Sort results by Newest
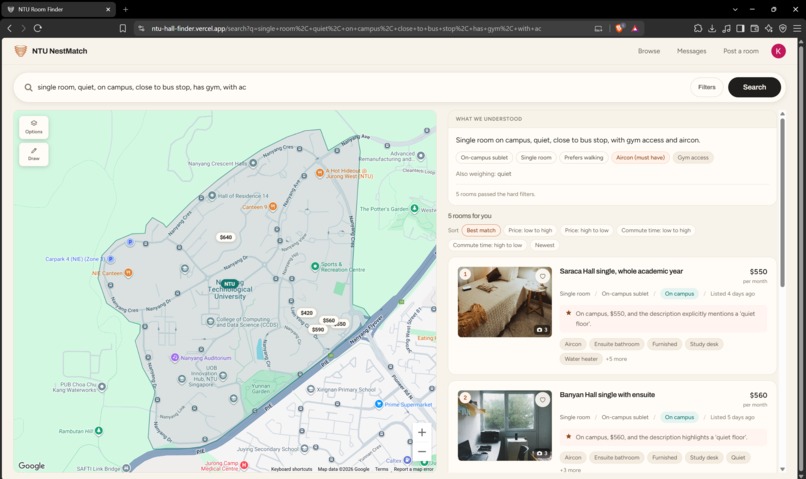Image resolution: width=806 pixels, height=479 pixels. 544,245
